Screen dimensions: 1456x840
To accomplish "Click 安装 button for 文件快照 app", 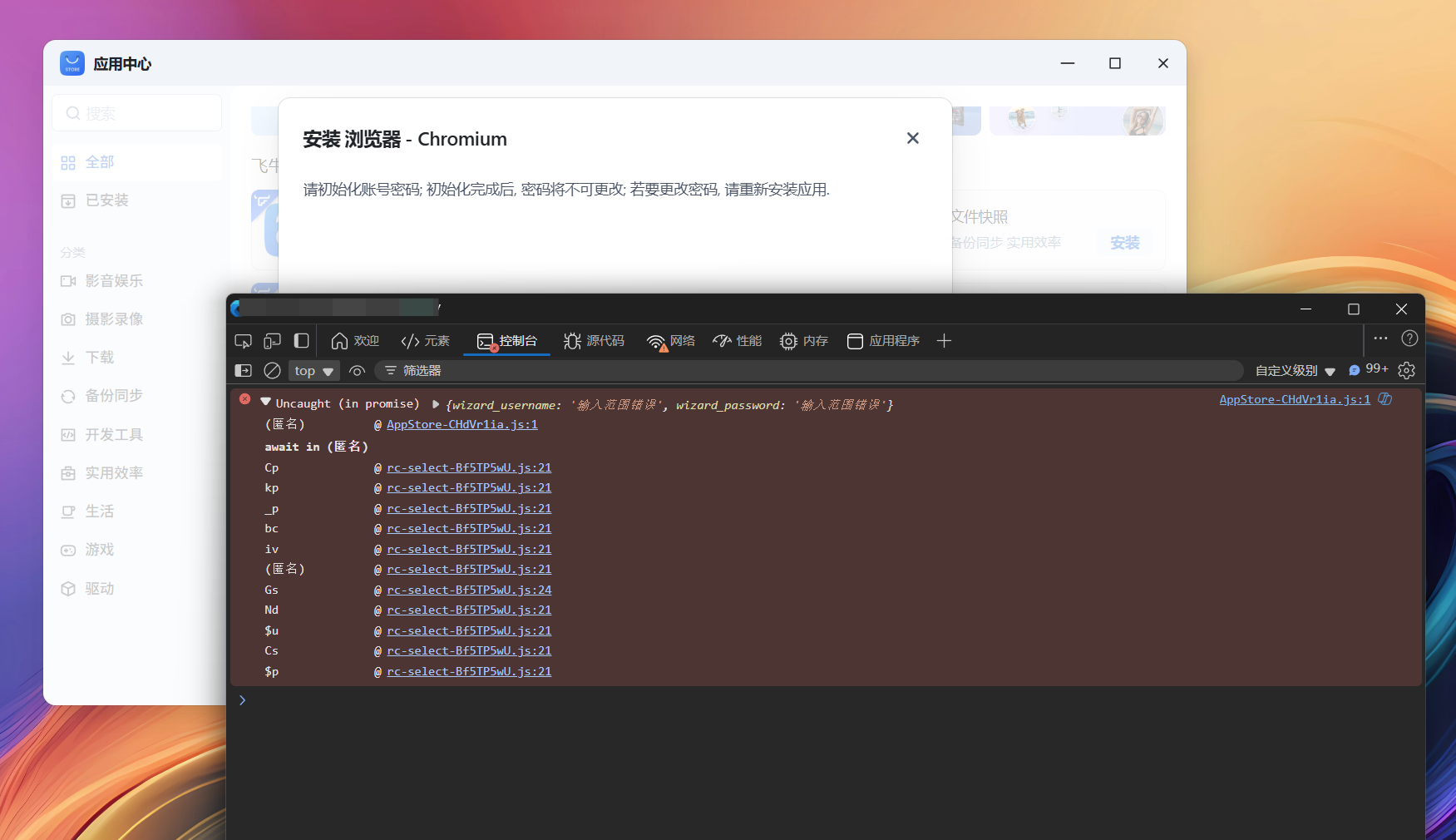I will point(1124,243).
